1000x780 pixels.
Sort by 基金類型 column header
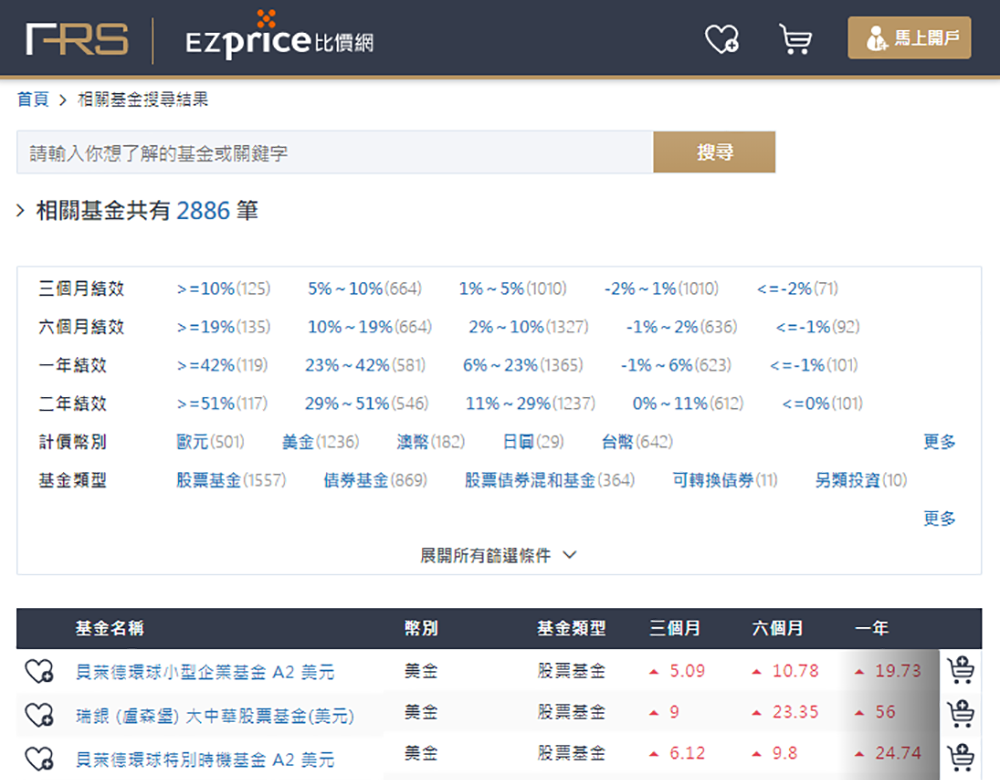(571, 628)
